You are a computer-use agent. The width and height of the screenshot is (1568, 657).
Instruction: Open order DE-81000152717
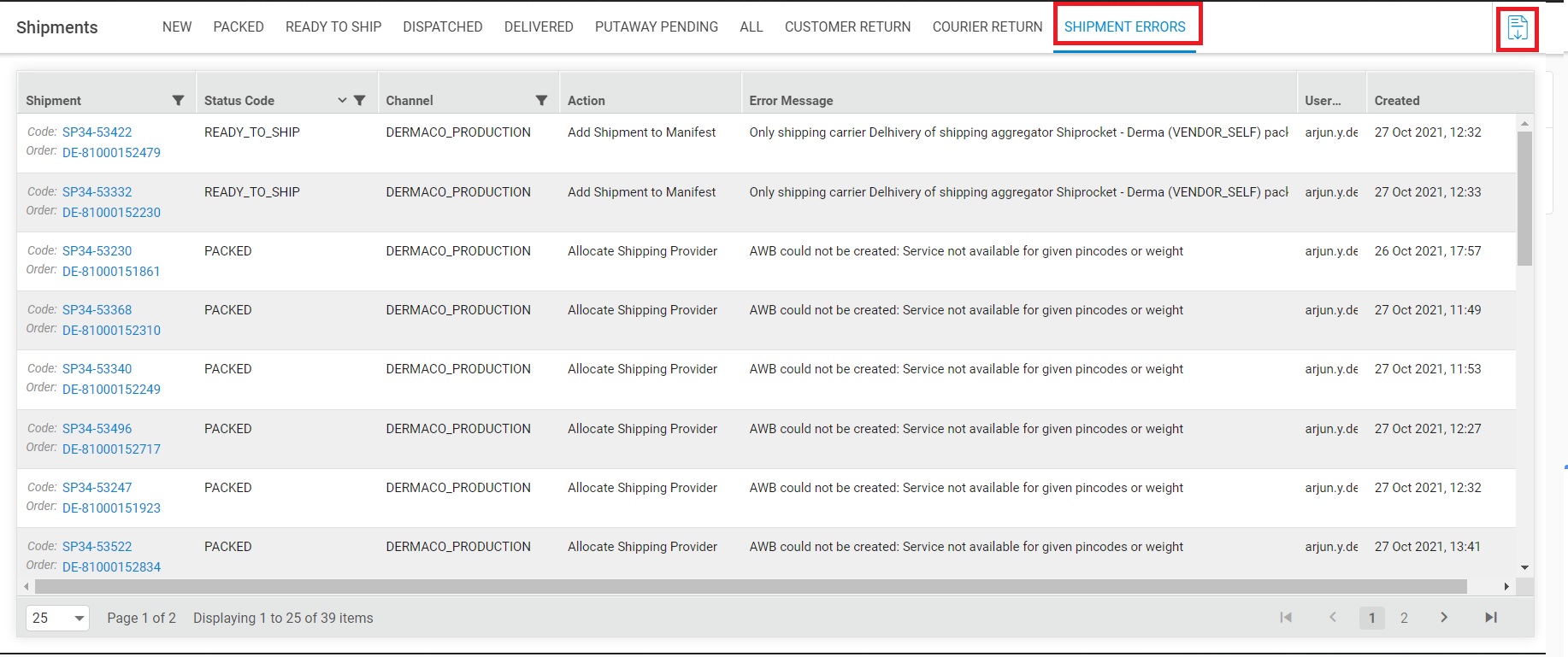point(111,449)
